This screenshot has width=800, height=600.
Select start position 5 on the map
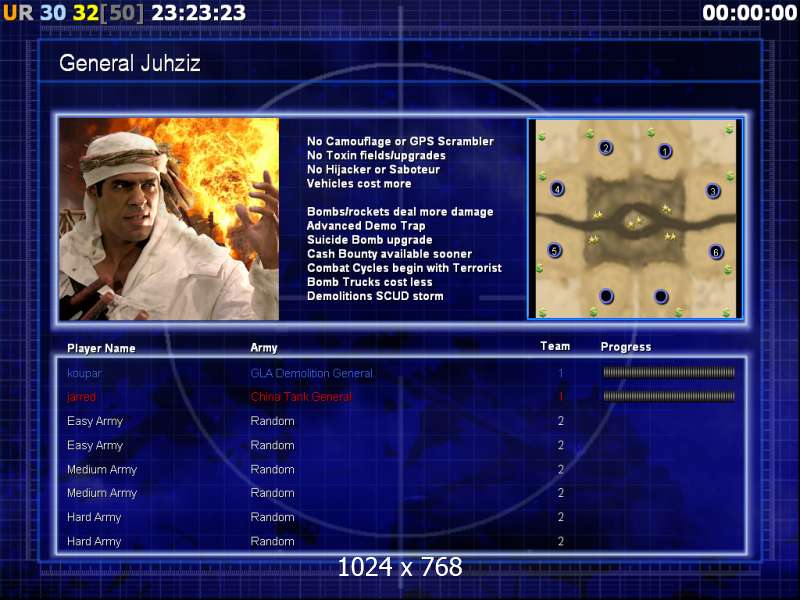click(555, 251)
